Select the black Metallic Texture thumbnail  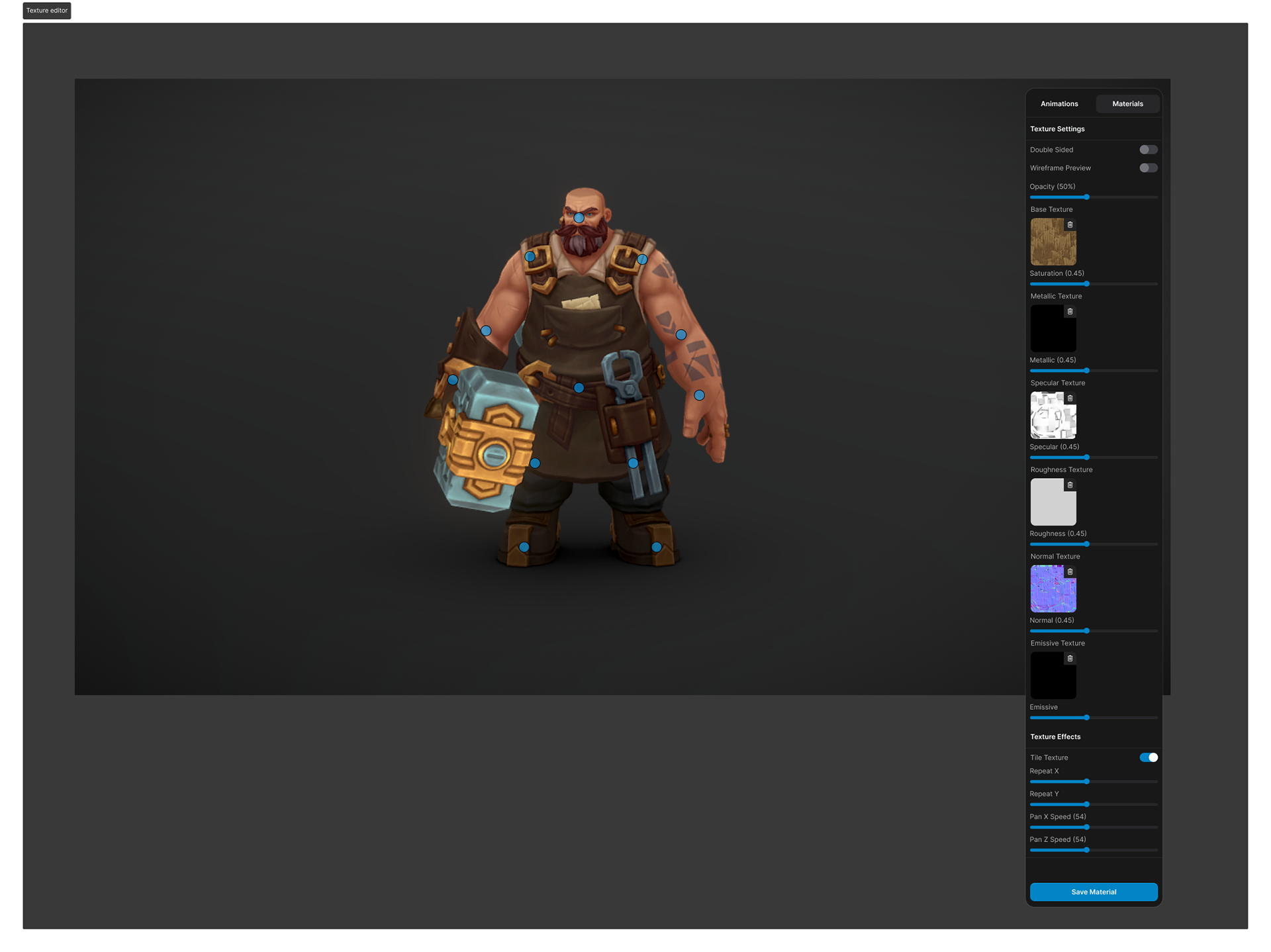[x=1053, y=329]
